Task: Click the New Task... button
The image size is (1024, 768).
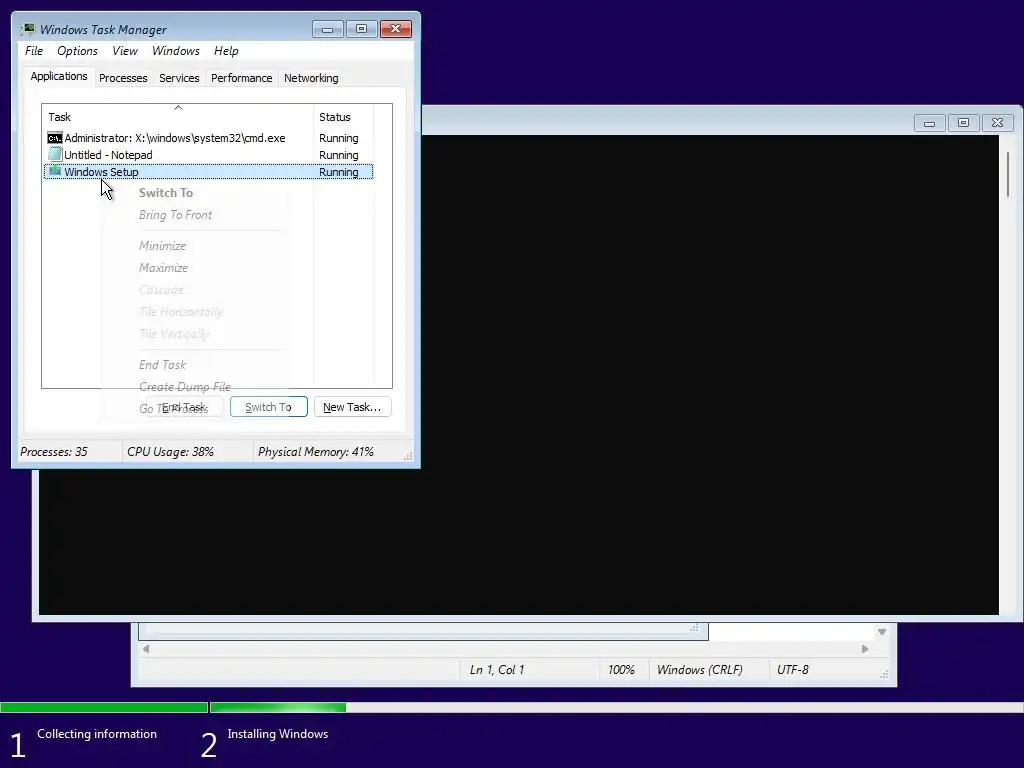Action: click(352, 407)
